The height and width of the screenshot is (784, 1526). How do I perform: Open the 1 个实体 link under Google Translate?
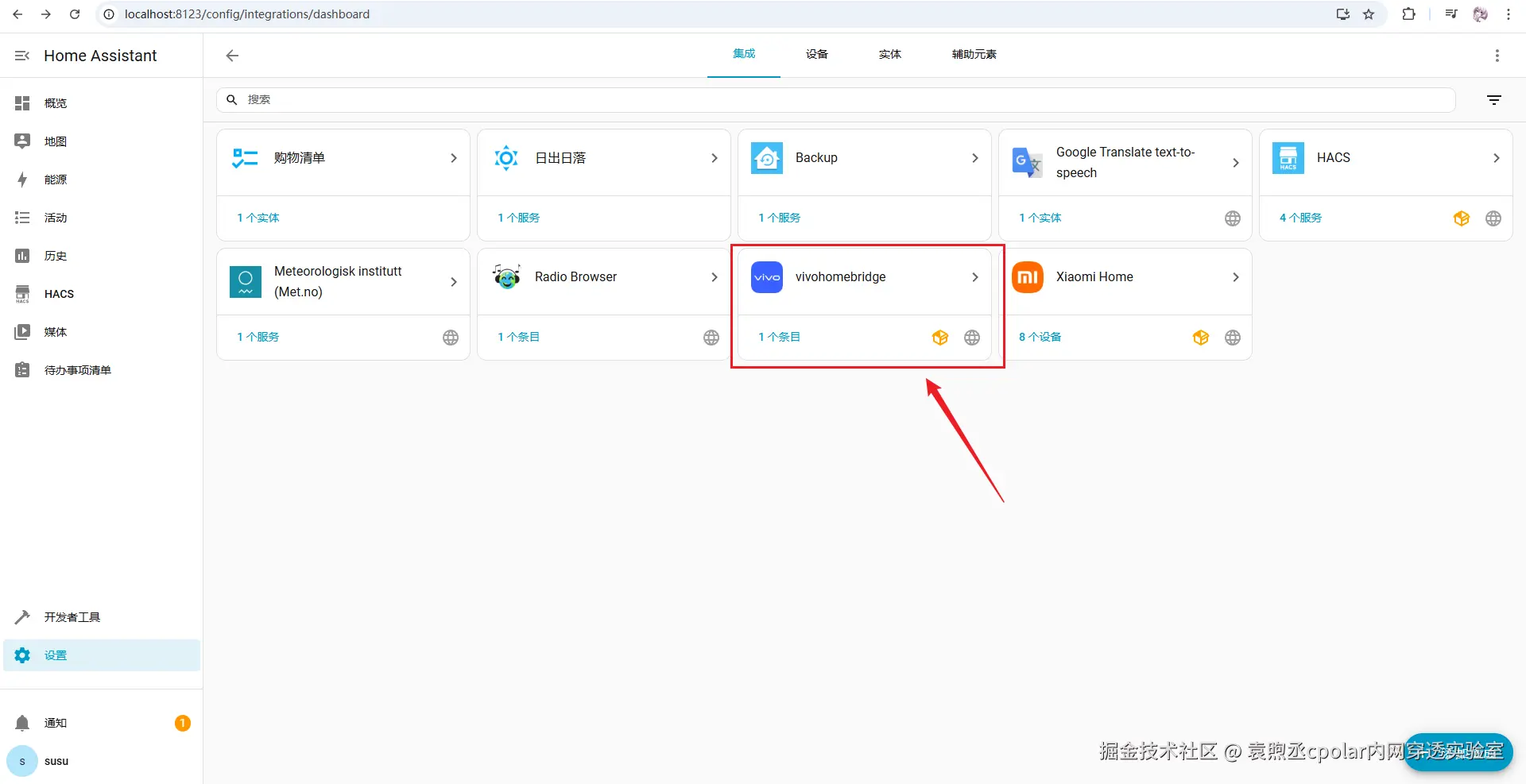1040,218
